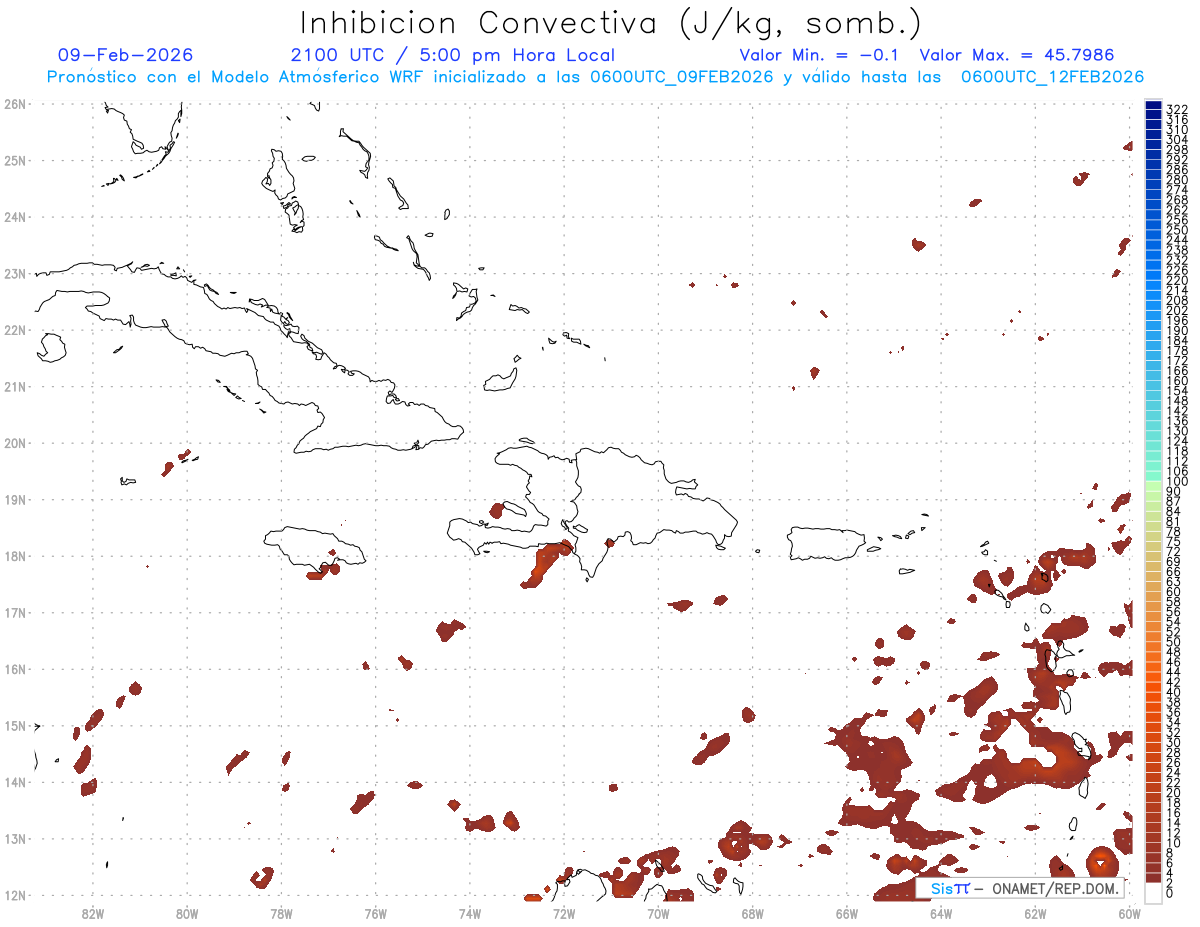Click the "Valor Max. = 45.7986" text
The width and height of the screenshot is (1200, 927).
tap(1017, 55)
